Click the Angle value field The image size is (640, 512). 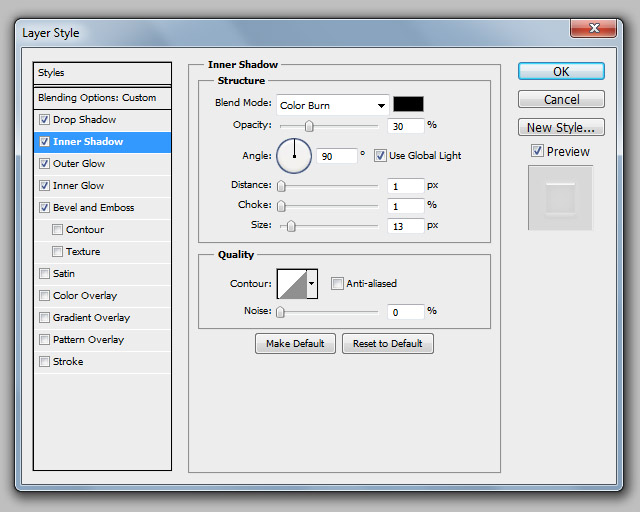pyautogui.click(x=336, y=156)
